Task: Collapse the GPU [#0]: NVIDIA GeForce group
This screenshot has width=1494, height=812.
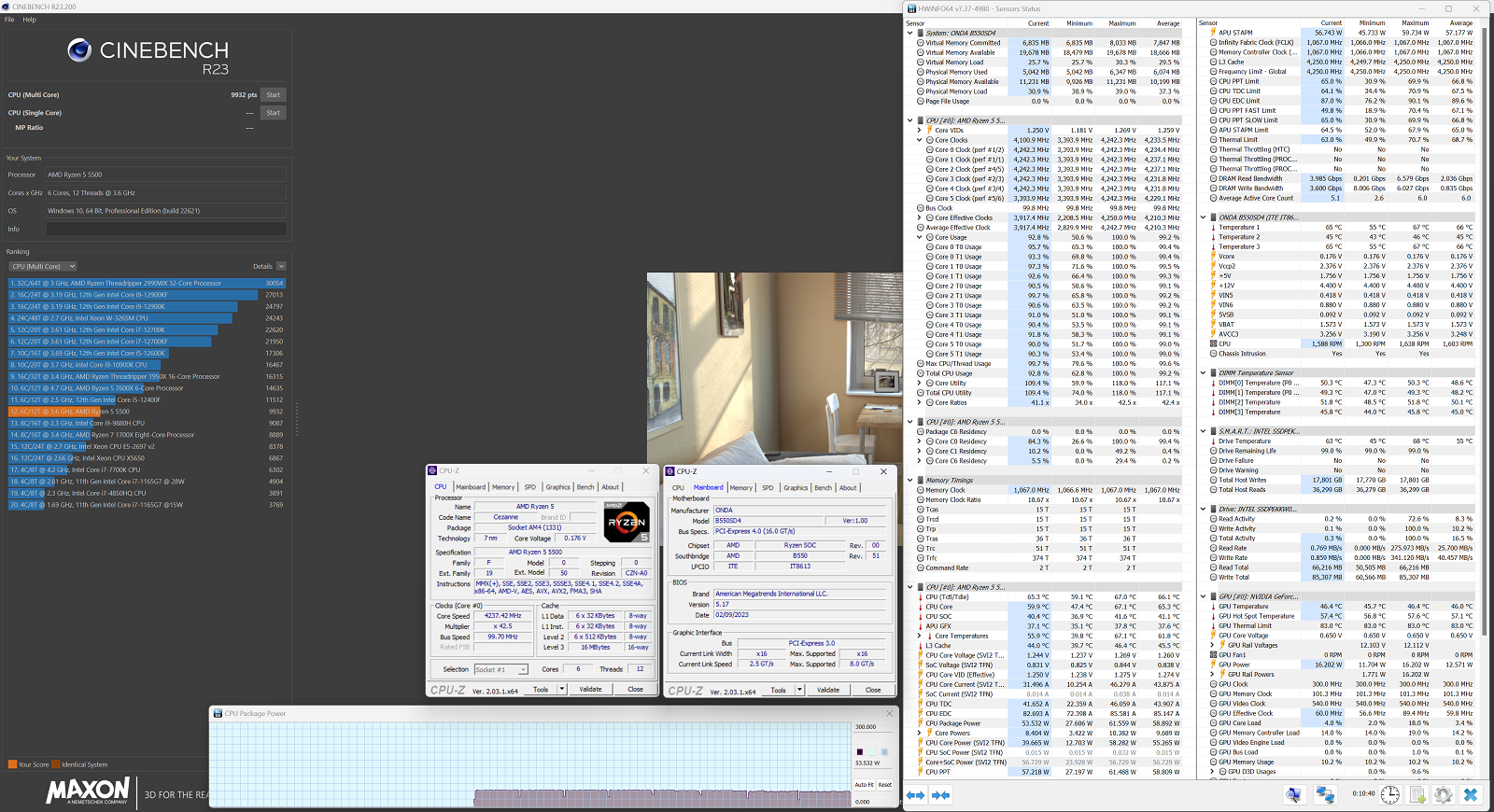Action: pos(1204,596)
